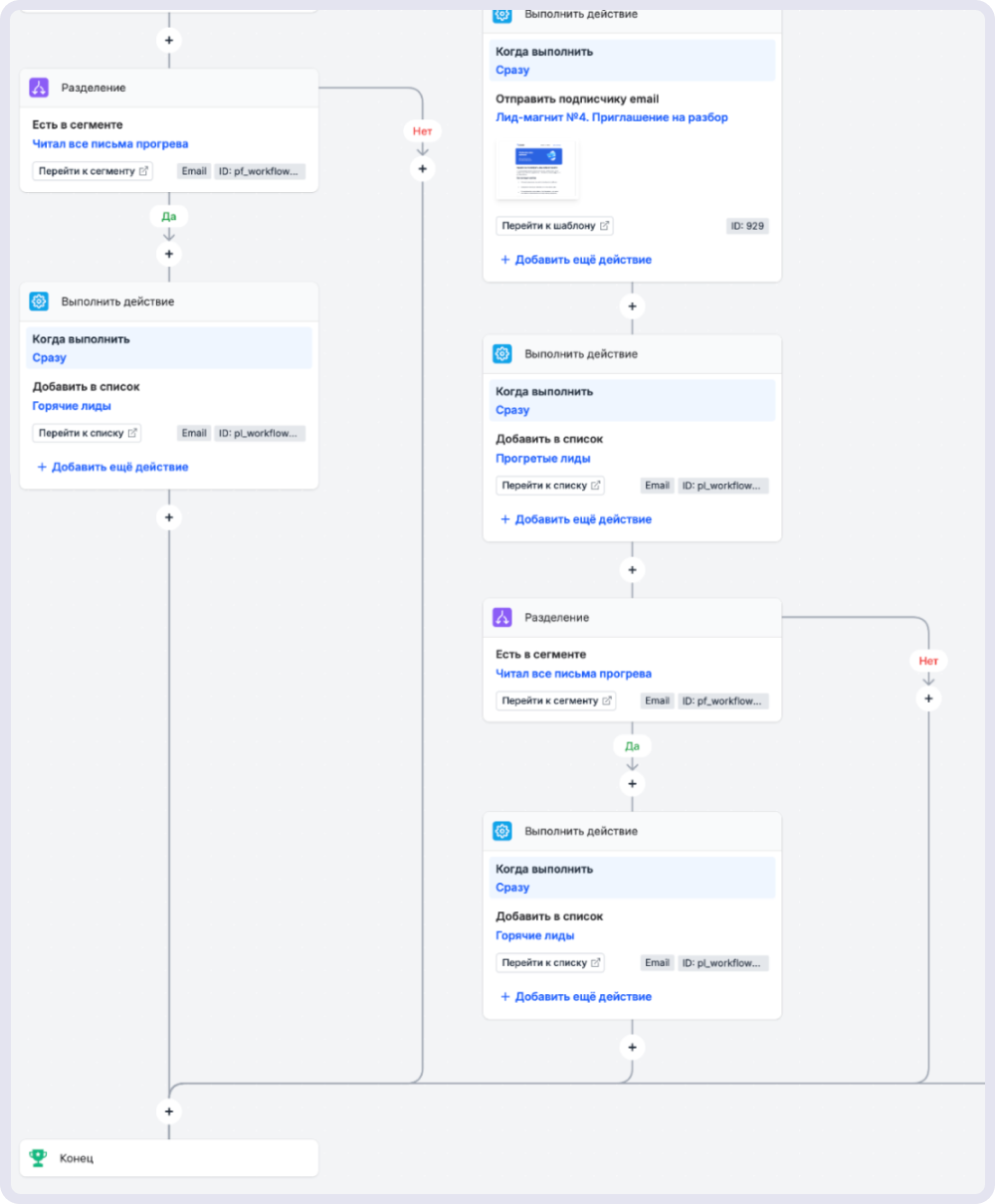Click the ID: 929 tag
The image size is (995, 1204).
(x=748, y=226)
